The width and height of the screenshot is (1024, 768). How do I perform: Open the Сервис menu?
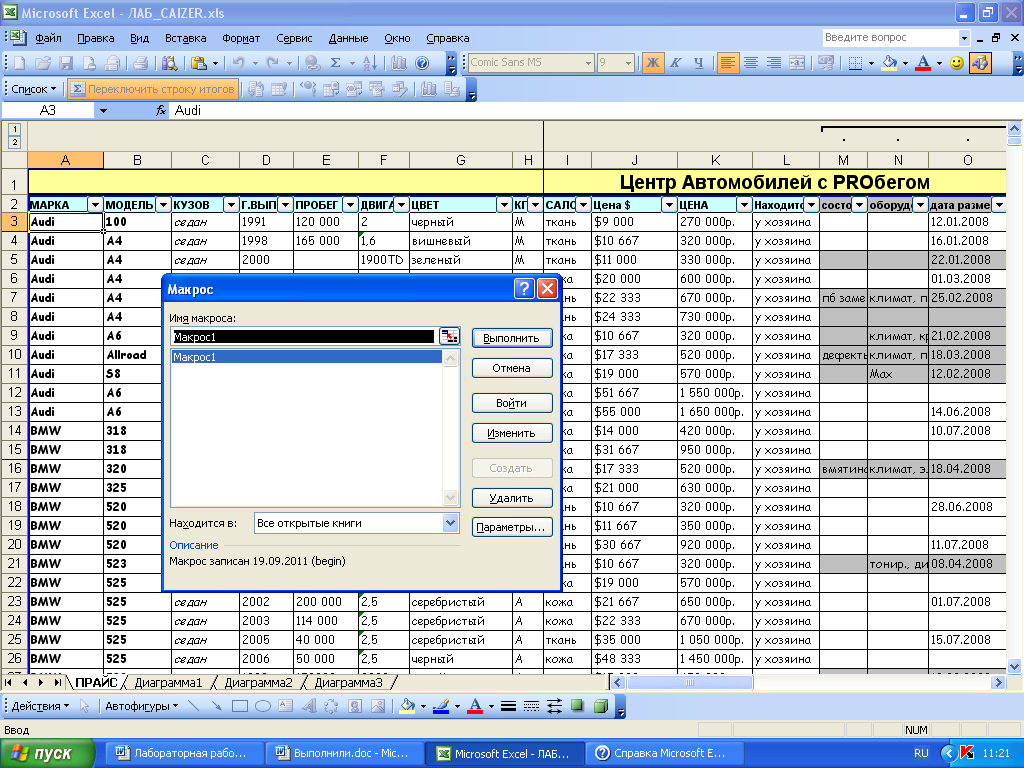click(294, 38)
